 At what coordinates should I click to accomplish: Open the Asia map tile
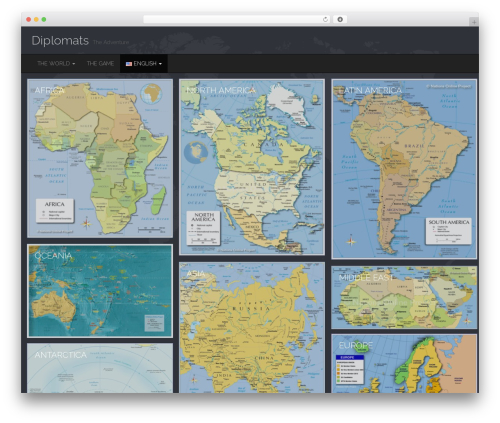click(x=252, y=327)
